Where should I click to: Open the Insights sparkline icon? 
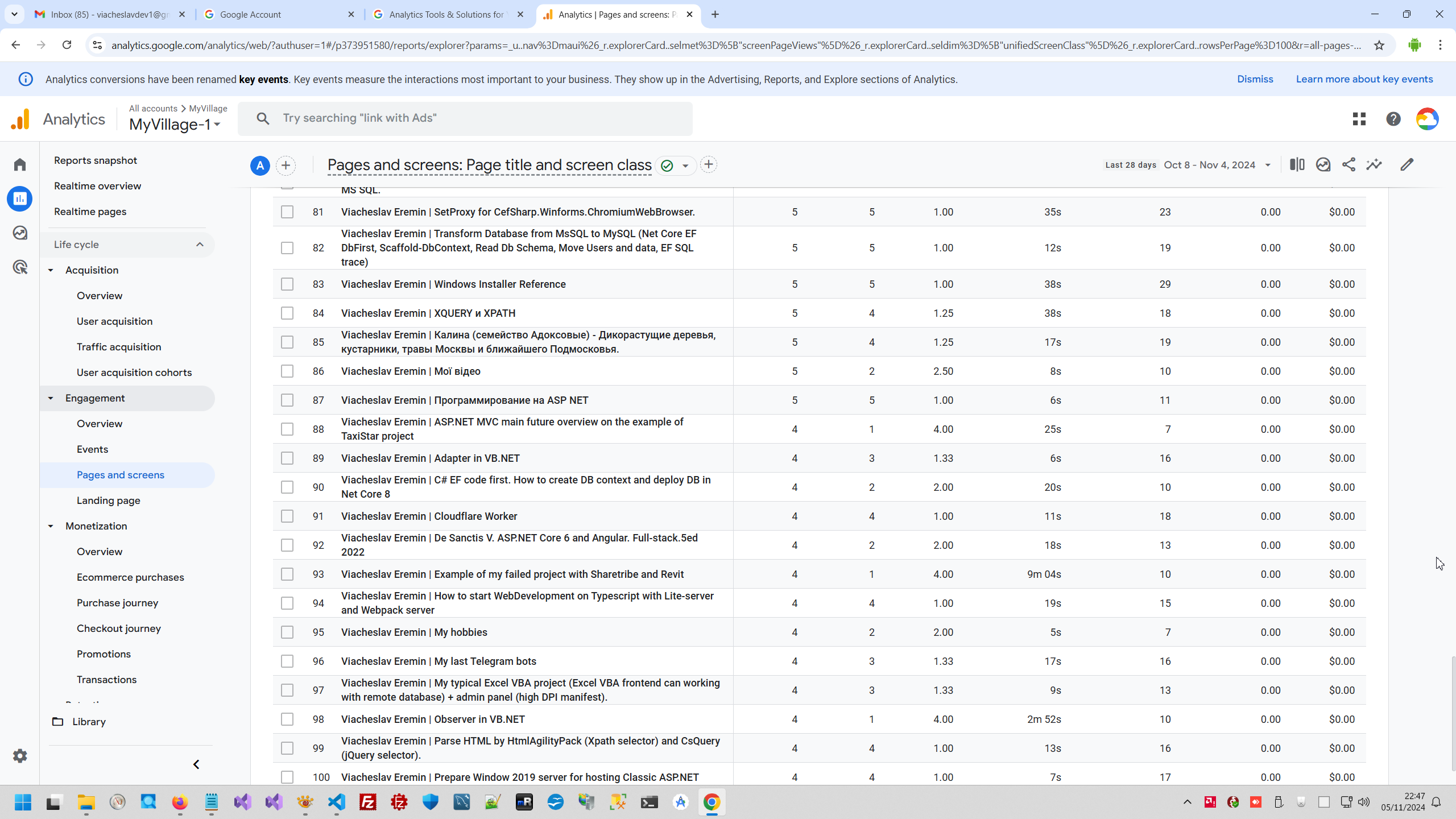point(1375,165)
